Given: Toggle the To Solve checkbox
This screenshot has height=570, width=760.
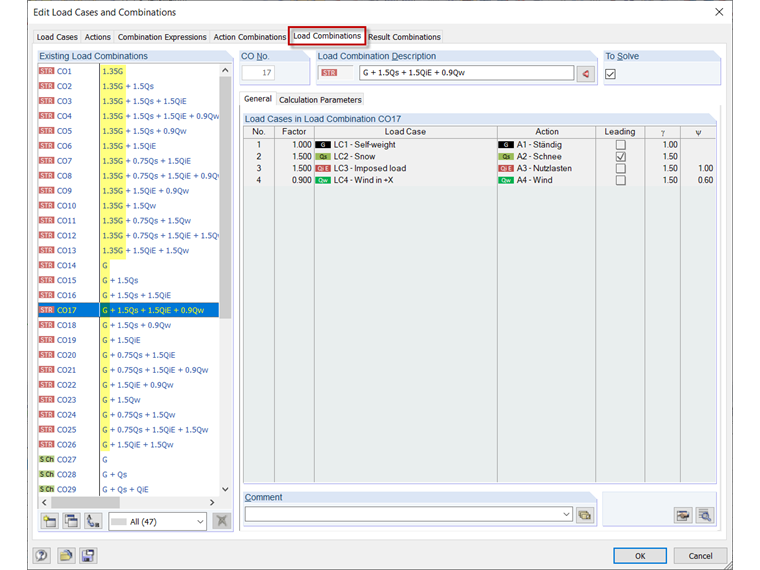Looking at the screenshot, I should [x=611, y=74].
